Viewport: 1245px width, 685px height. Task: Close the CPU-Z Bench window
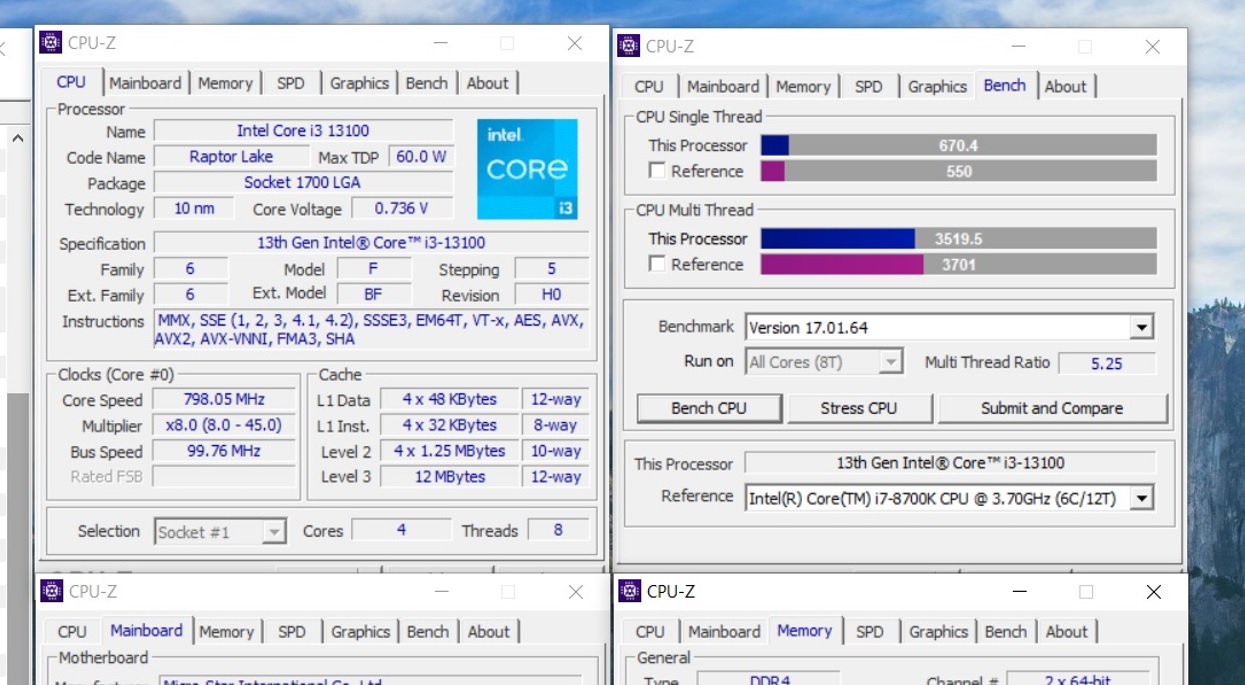(1152, 46)
